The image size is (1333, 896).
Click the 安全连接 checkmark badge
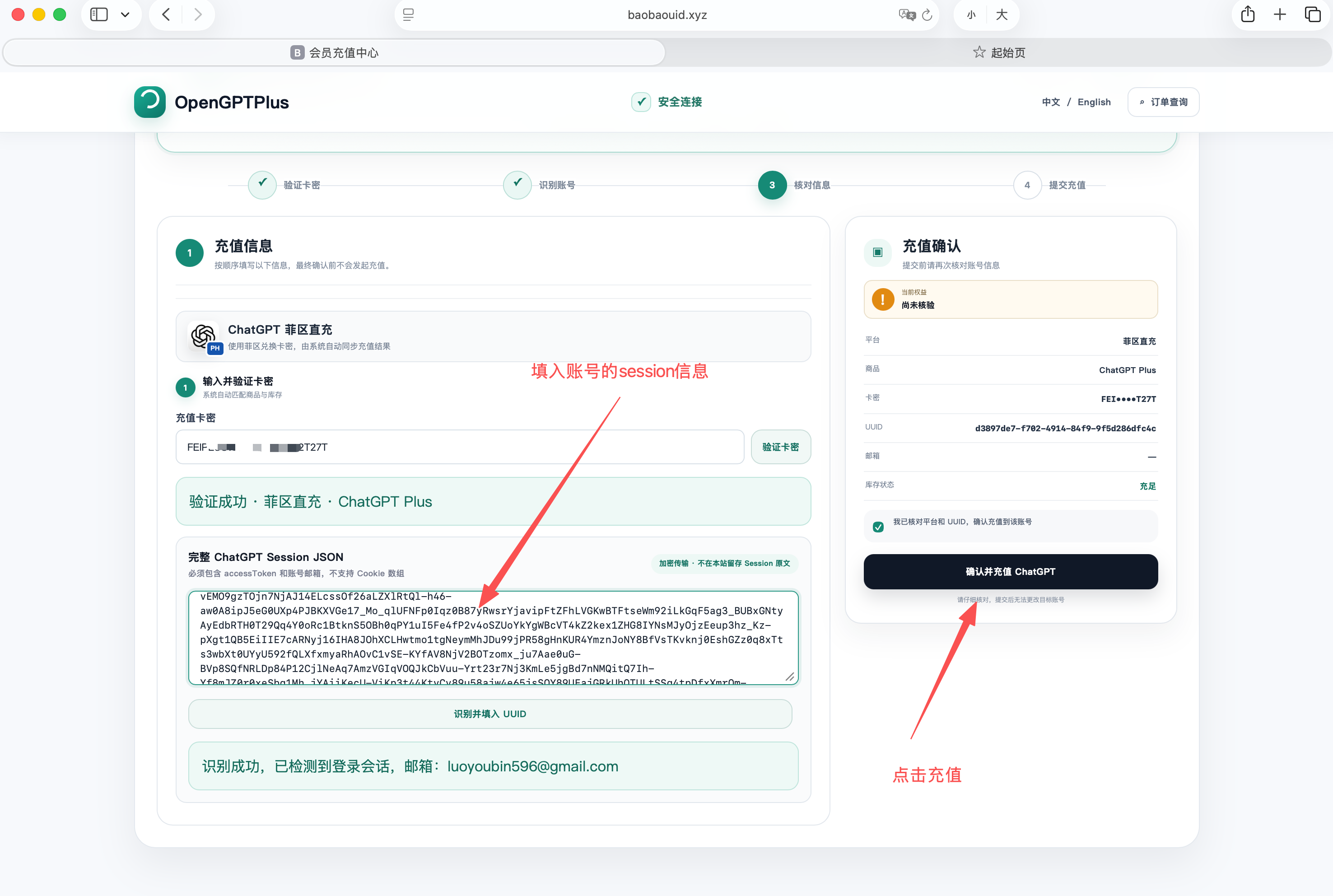coord(641,102)
